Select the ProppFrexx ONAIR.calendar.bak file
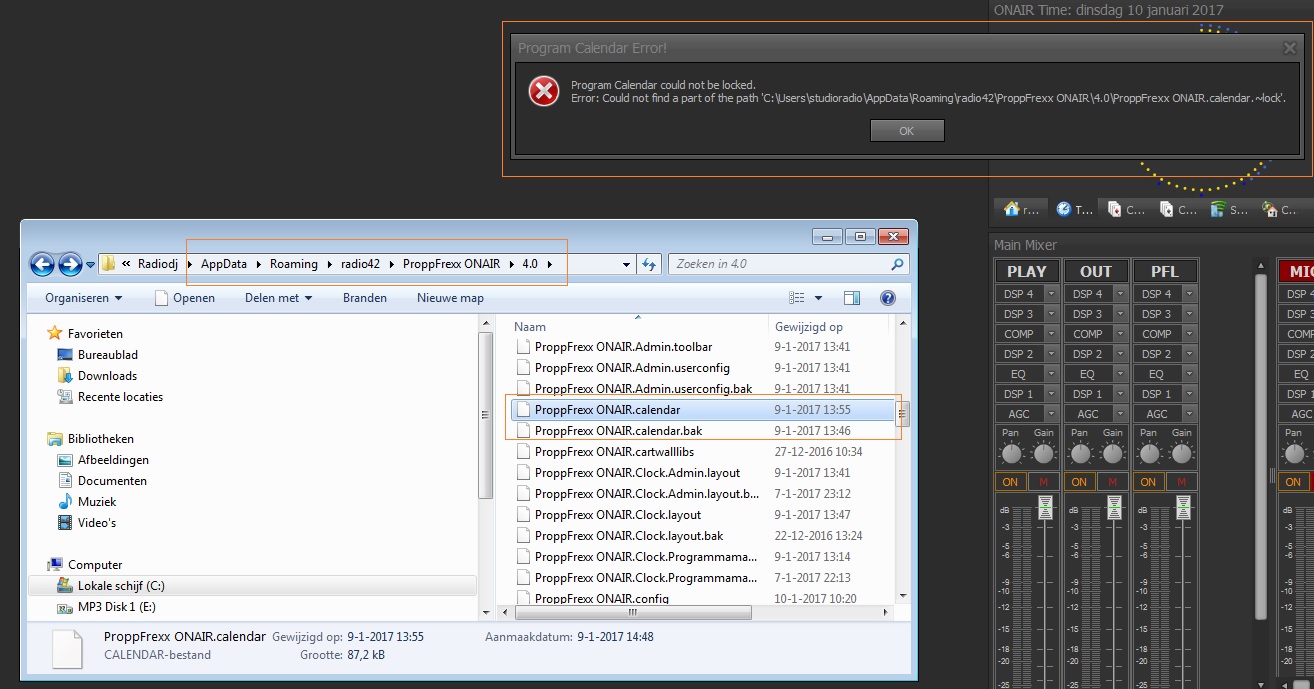Screen dimensions: 1314x689 (x=618, y=431)
